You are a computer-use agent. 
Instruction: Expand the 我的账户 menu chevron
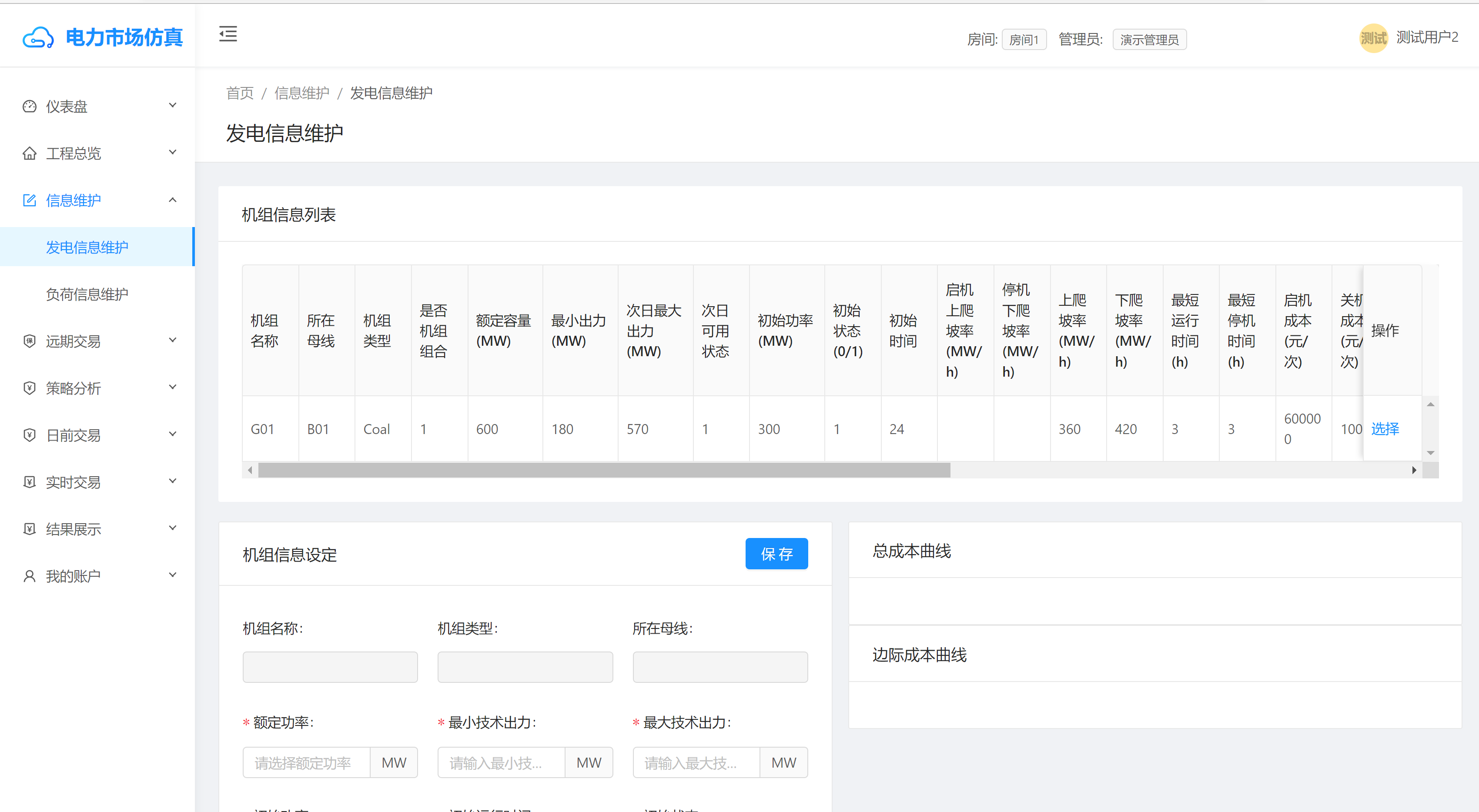coord(172,575)
